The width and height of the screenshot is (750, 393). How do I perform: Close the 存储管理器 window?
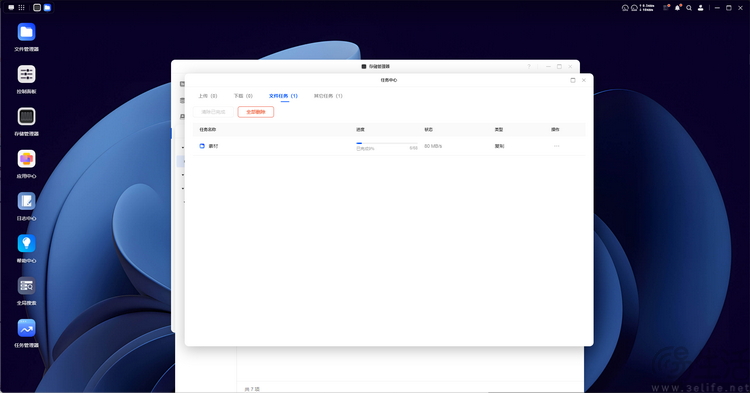[570, 66]
